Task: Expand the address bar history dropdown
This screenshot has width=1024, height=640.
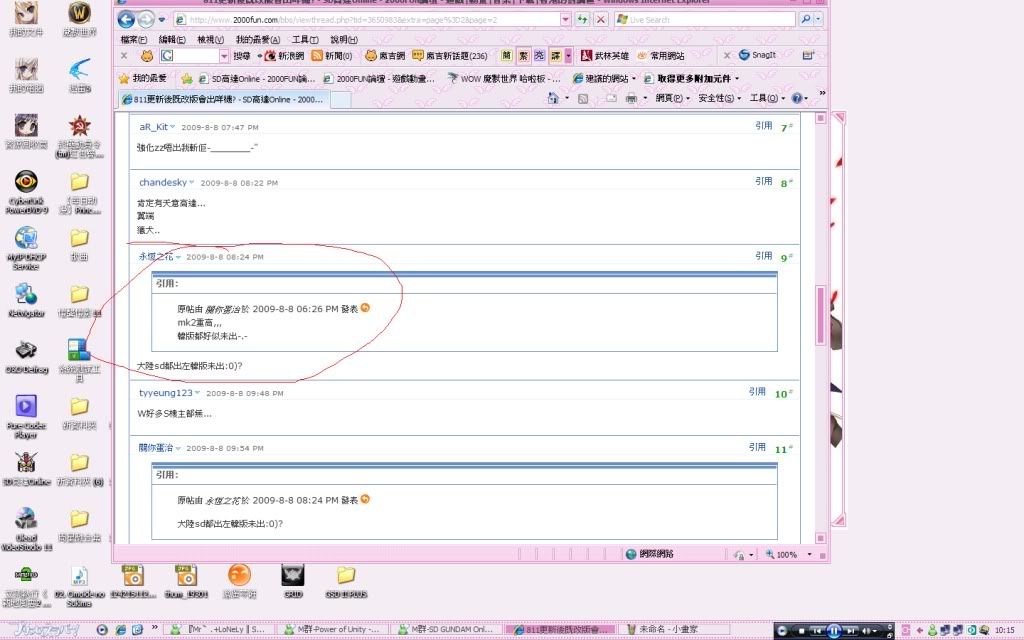Action: [566, 20]
